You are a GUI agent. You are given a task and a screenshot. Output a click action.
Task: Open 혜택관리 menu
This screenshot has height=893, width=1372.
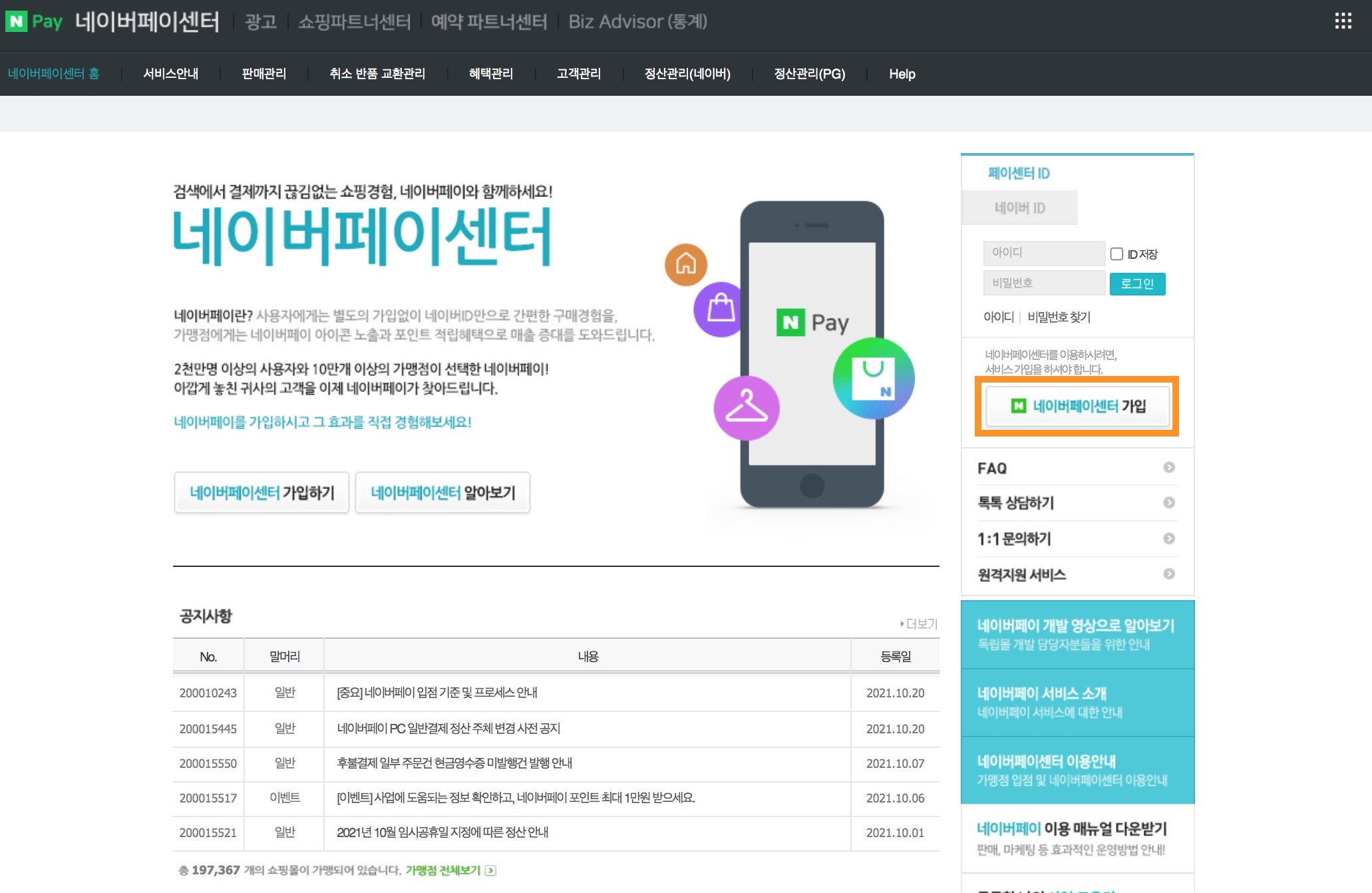490,74
